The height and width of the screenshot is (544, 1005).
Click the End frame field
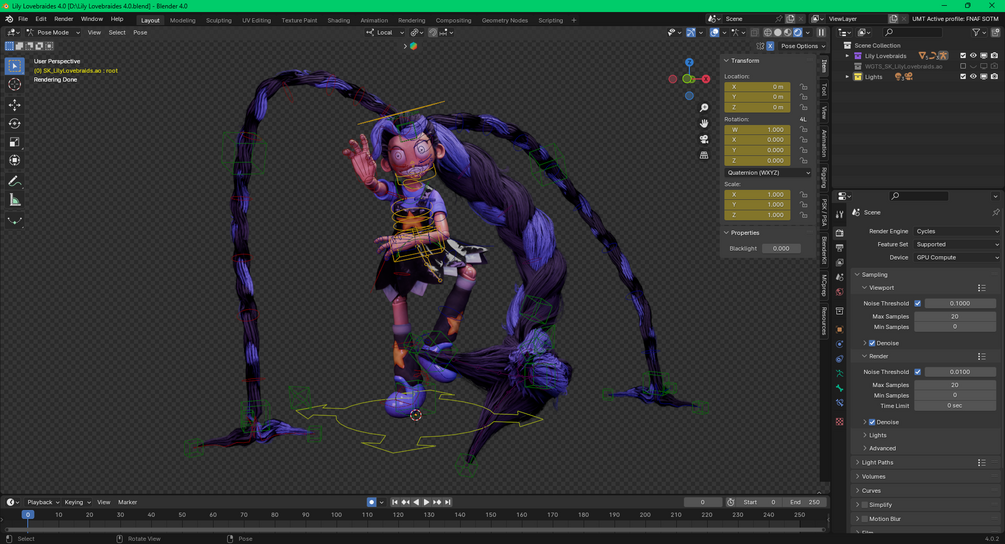(x=805, y=502)
